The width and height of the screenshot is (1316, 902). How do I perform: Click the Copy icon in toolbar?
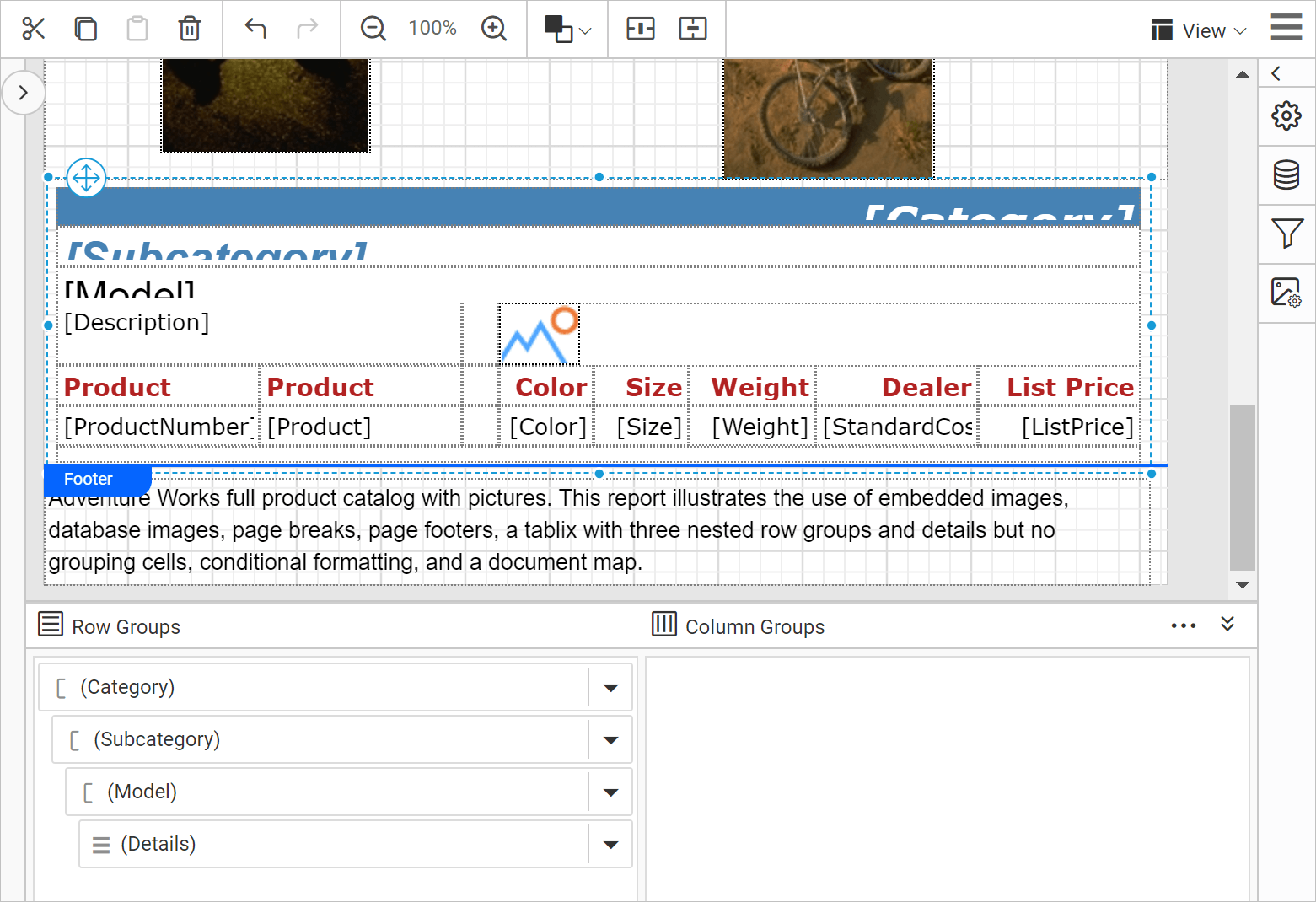tap(86, 29)
